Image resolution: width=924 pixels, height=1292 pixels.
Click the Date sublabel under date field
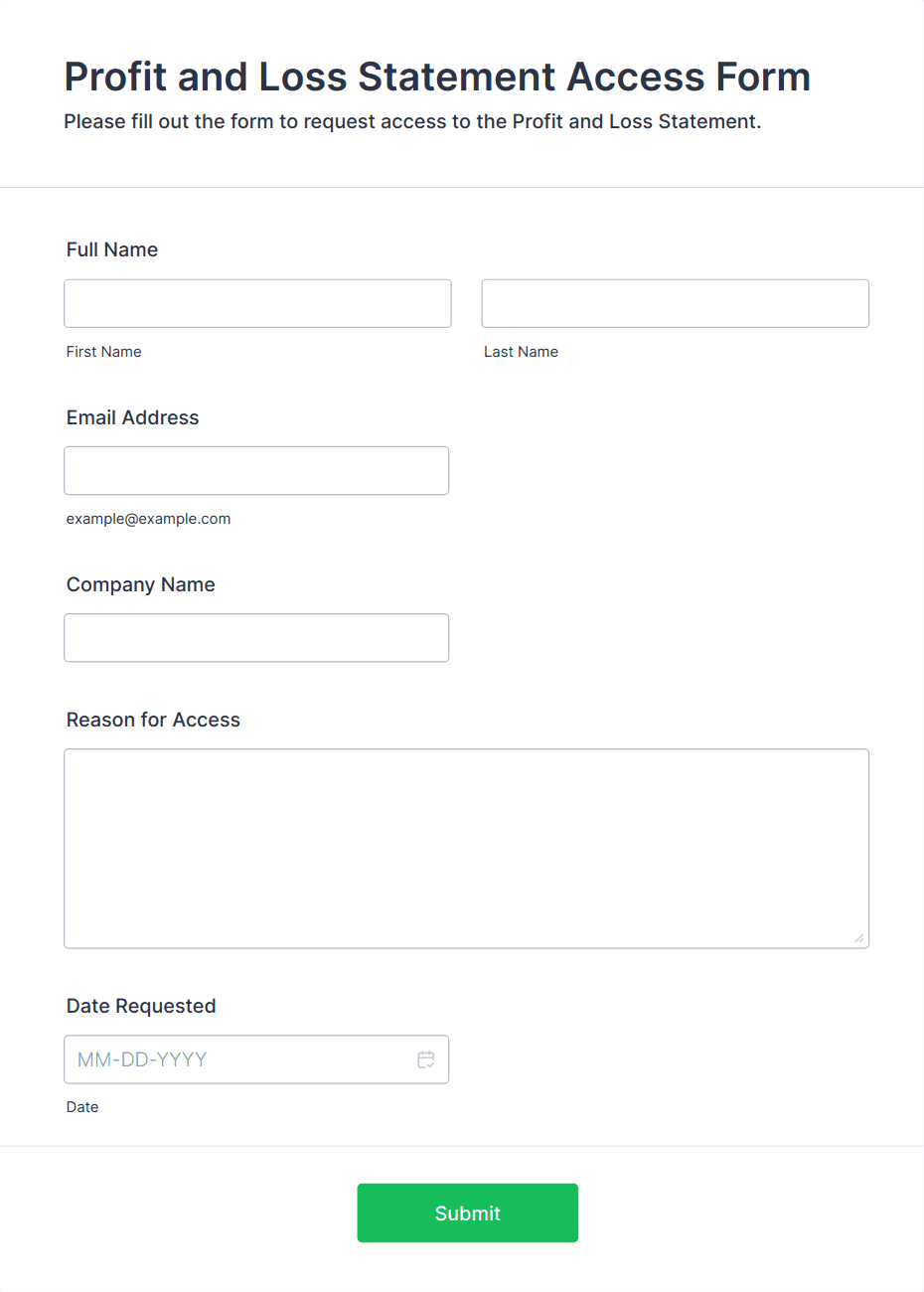(x=82, y=1107)
